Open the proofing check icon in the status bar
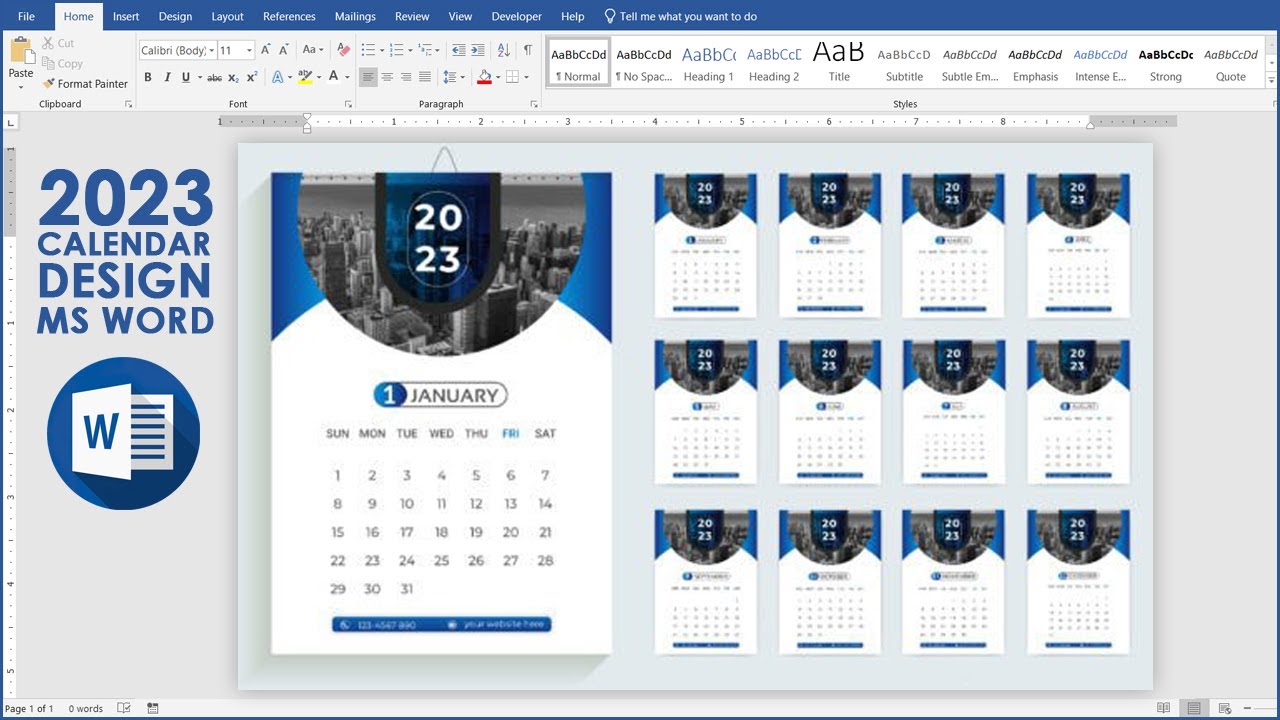 [124, 708]
